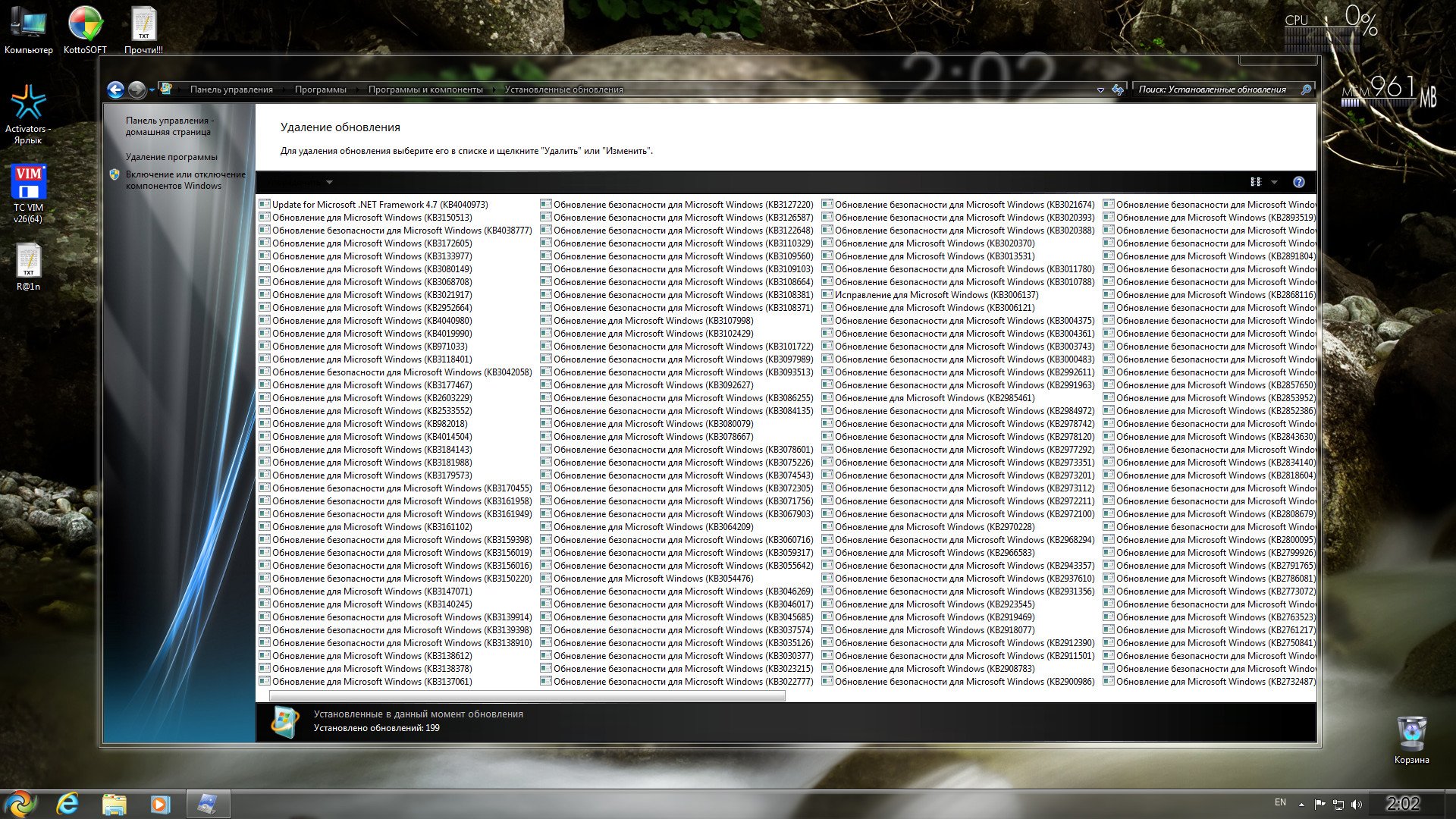Image resolution: width=1456 pixels, height=819 pixels.
Task: Click the icon of update KB4040973
Action: [265, 204]
